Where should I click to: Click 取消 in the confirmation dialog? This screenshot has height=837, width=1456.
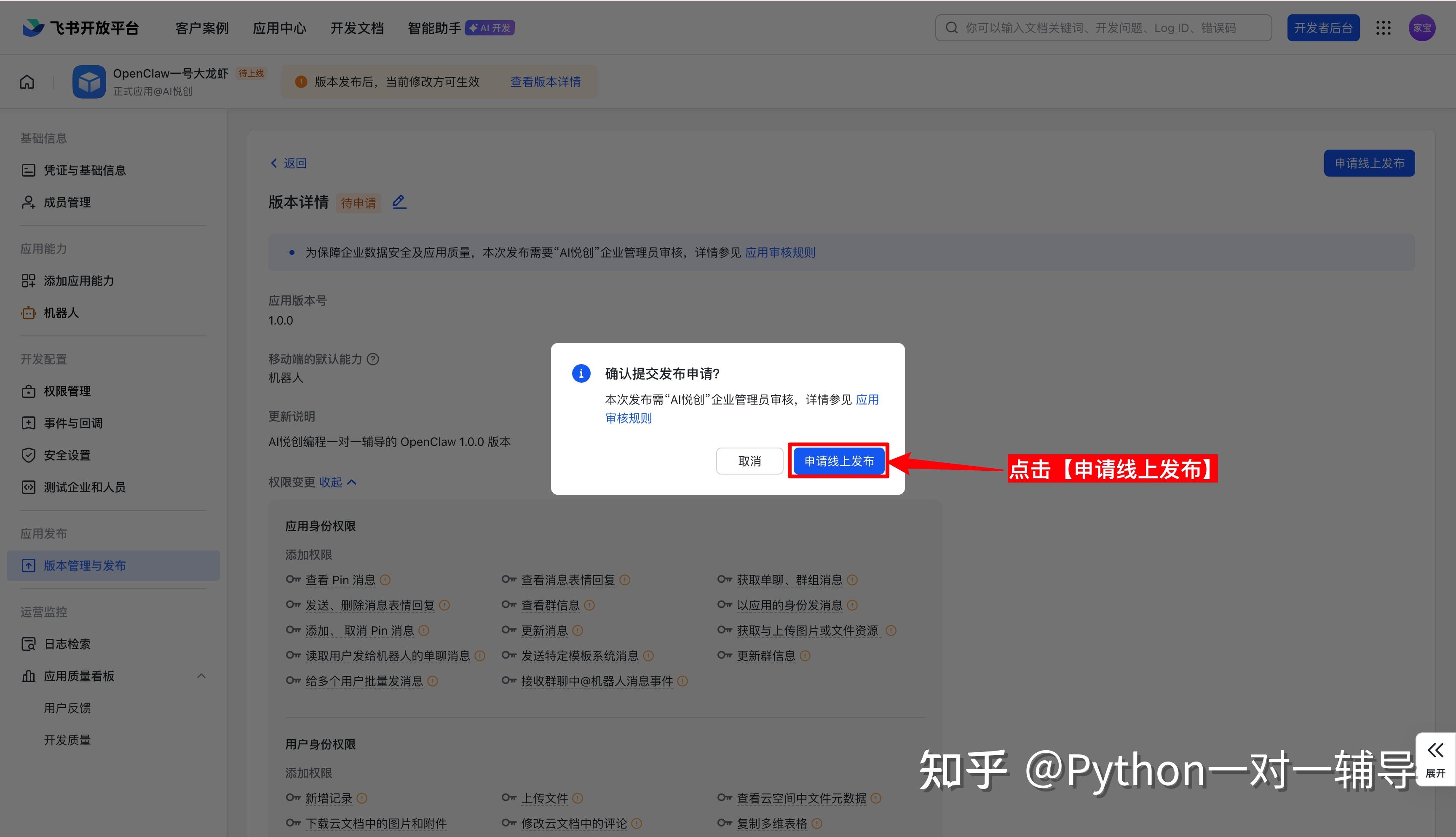point(749,461)
